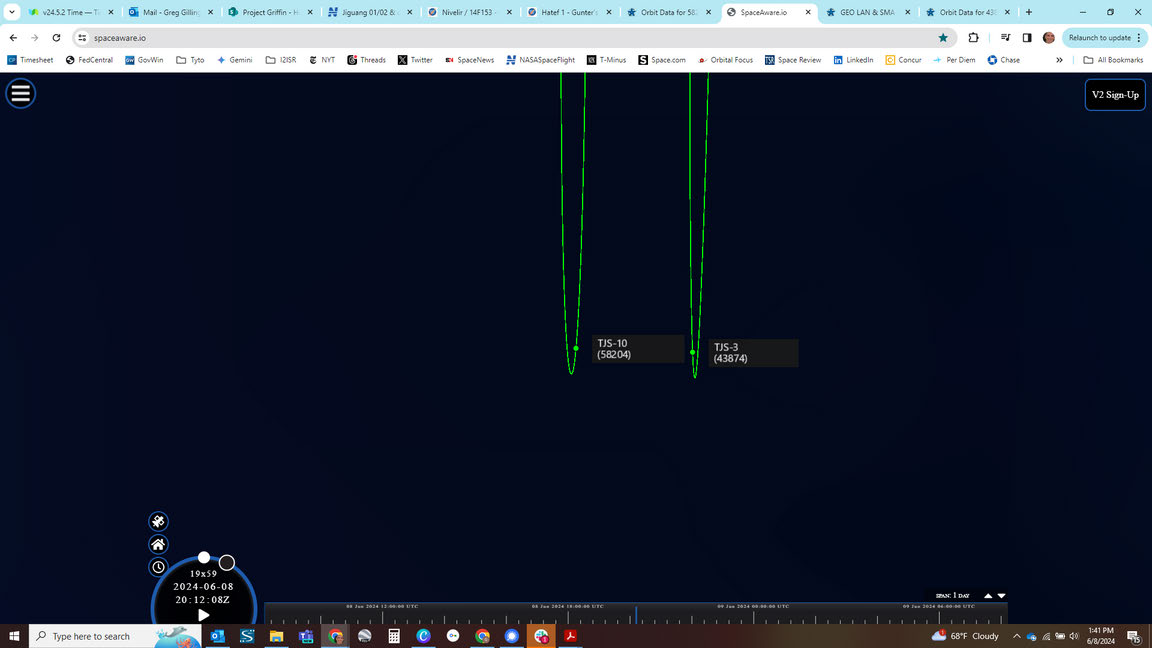The height and width of the screenshot is (648, 1152).
Task: Click the white knob on time dial
Action: (204, 558)
